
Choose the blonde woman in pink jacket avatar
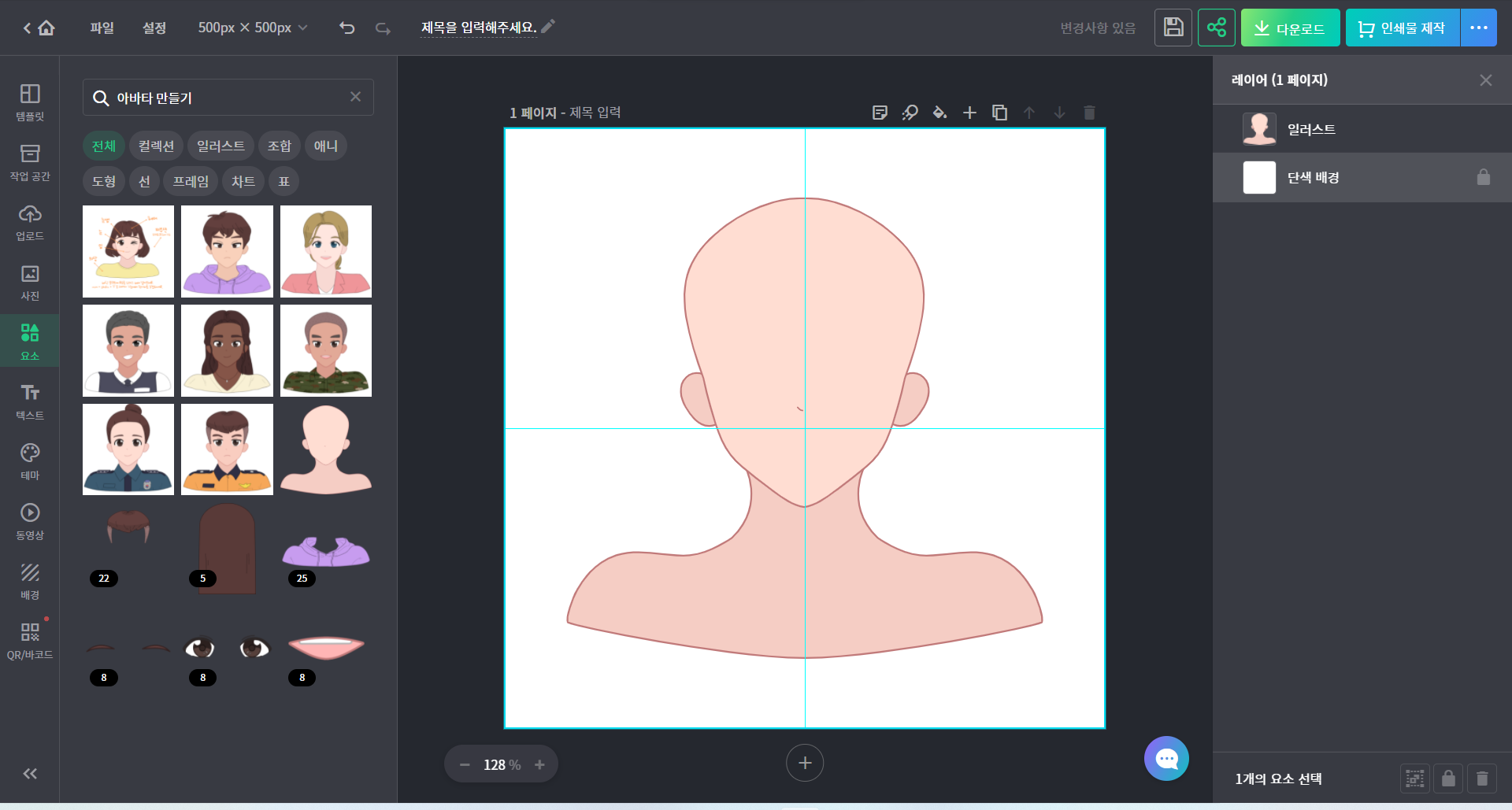[326, 251]
